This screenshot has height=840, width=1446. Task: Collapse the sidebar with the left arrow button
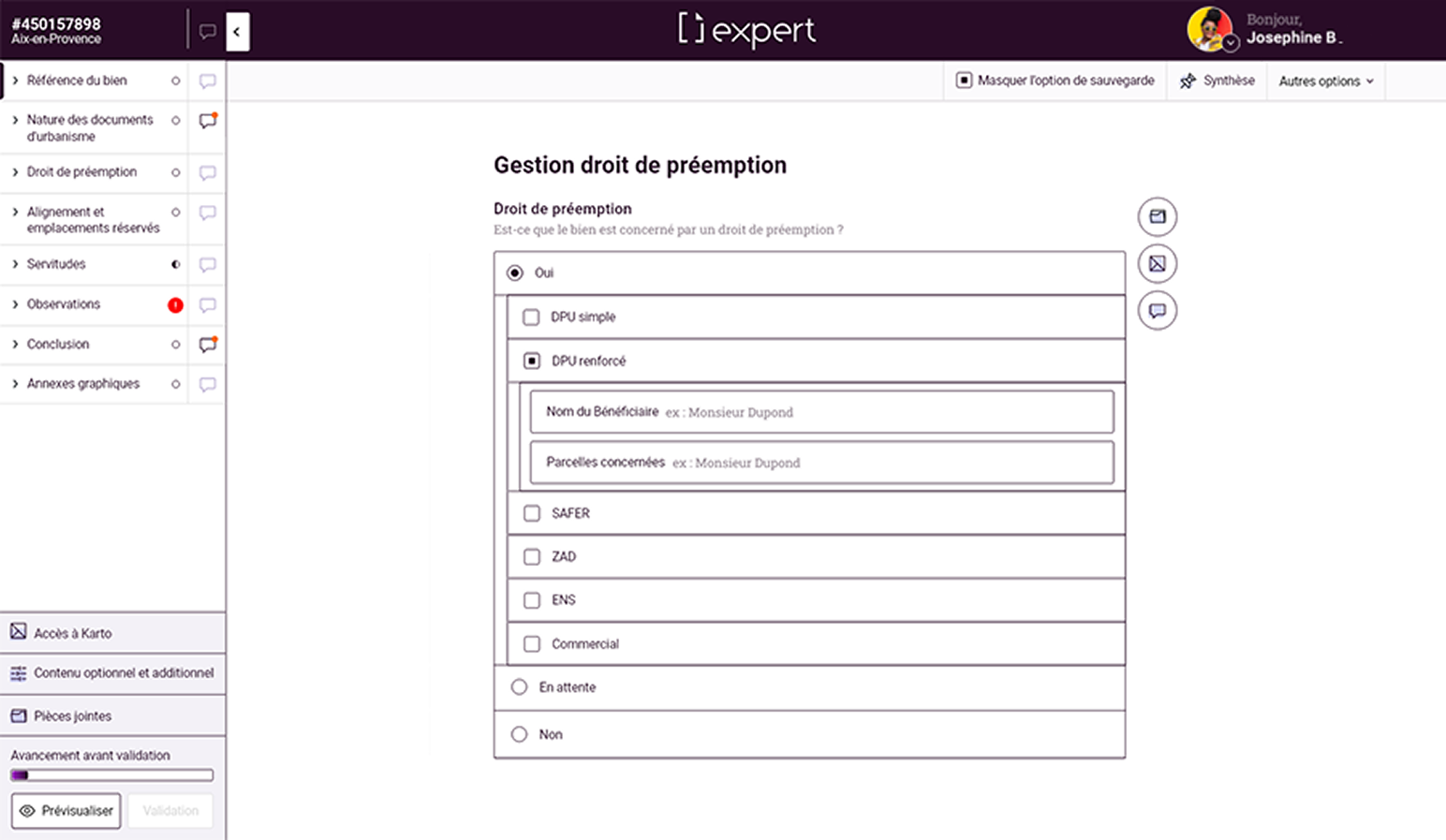click(238, 32)
